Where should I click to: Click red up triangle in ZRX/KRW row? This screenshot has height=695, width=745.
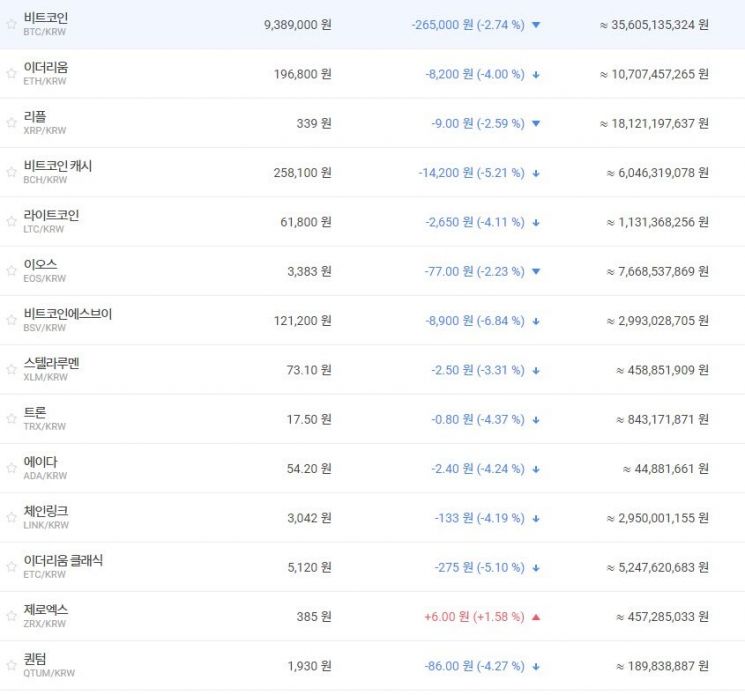[536, 617]
